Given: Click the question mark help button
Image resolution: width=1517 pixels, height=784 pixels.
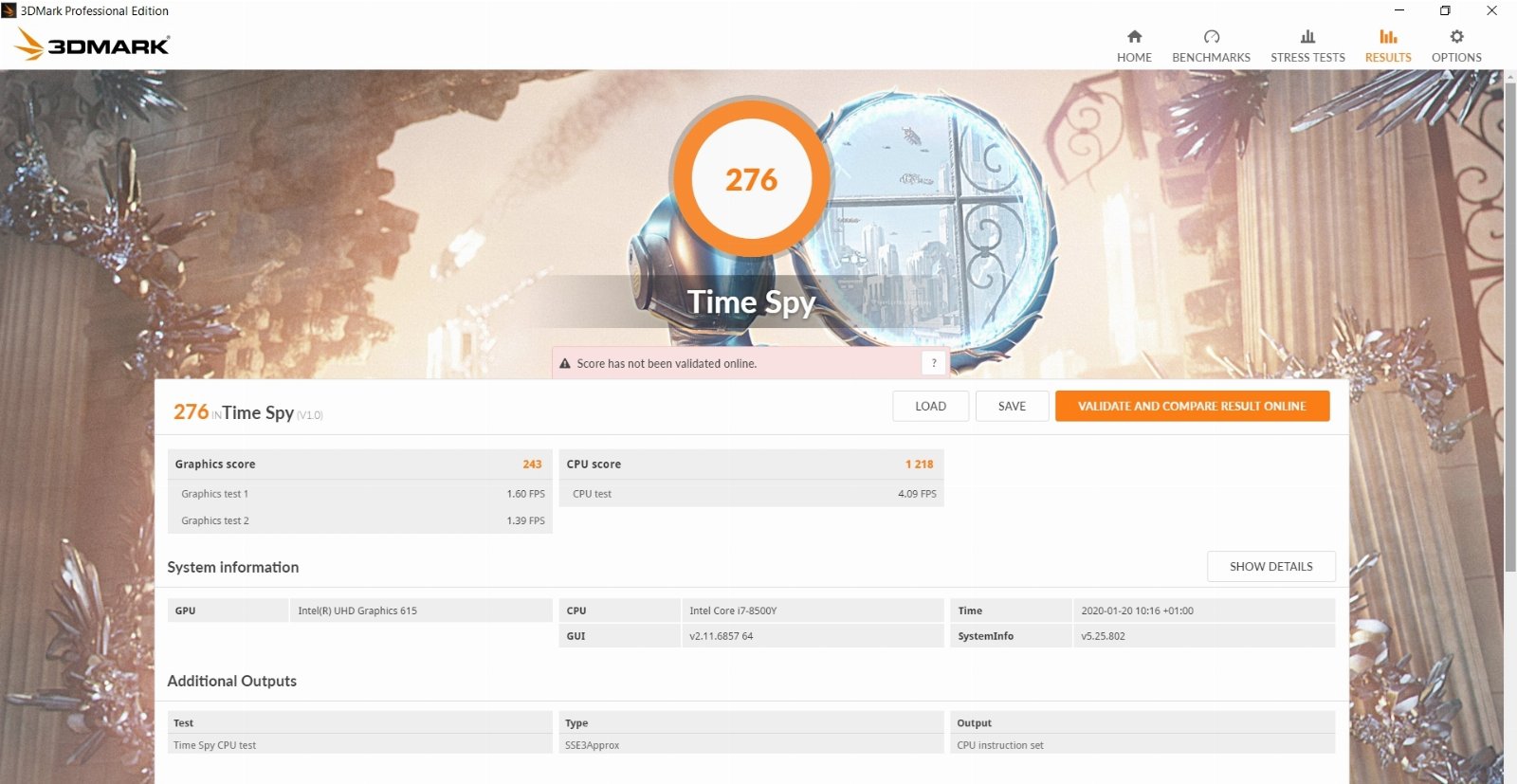Looking at the screenshot, I should (x=934, y=363).
